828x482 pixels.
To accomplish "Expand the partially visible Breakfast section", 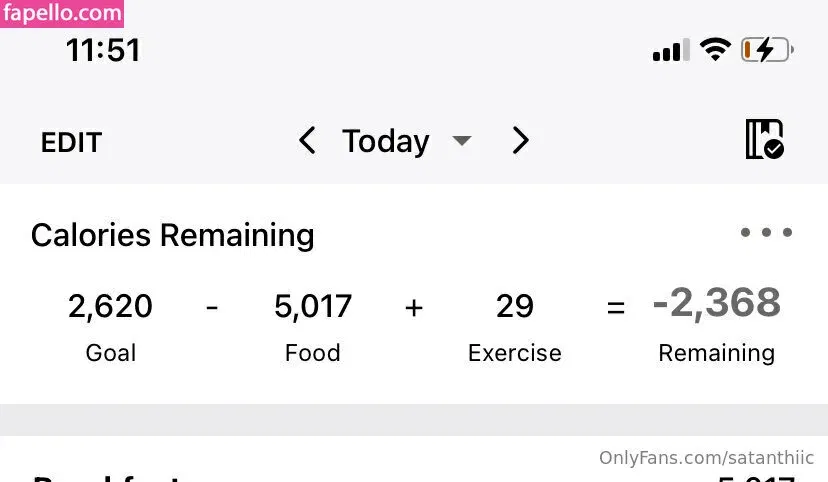I will pos(110,476).
